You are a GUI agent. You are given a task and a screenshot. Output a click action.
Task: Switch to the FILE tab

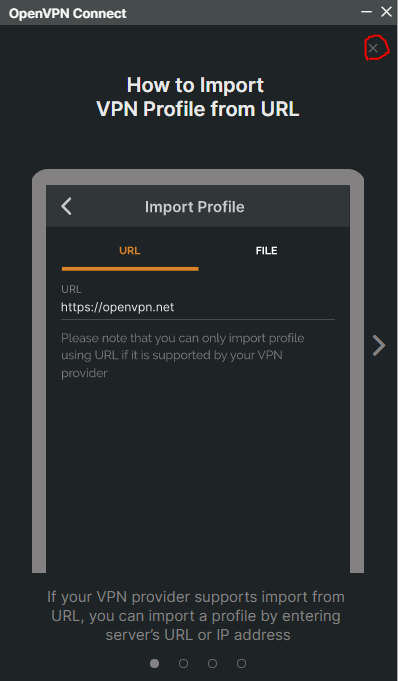(x=266, y=251)
